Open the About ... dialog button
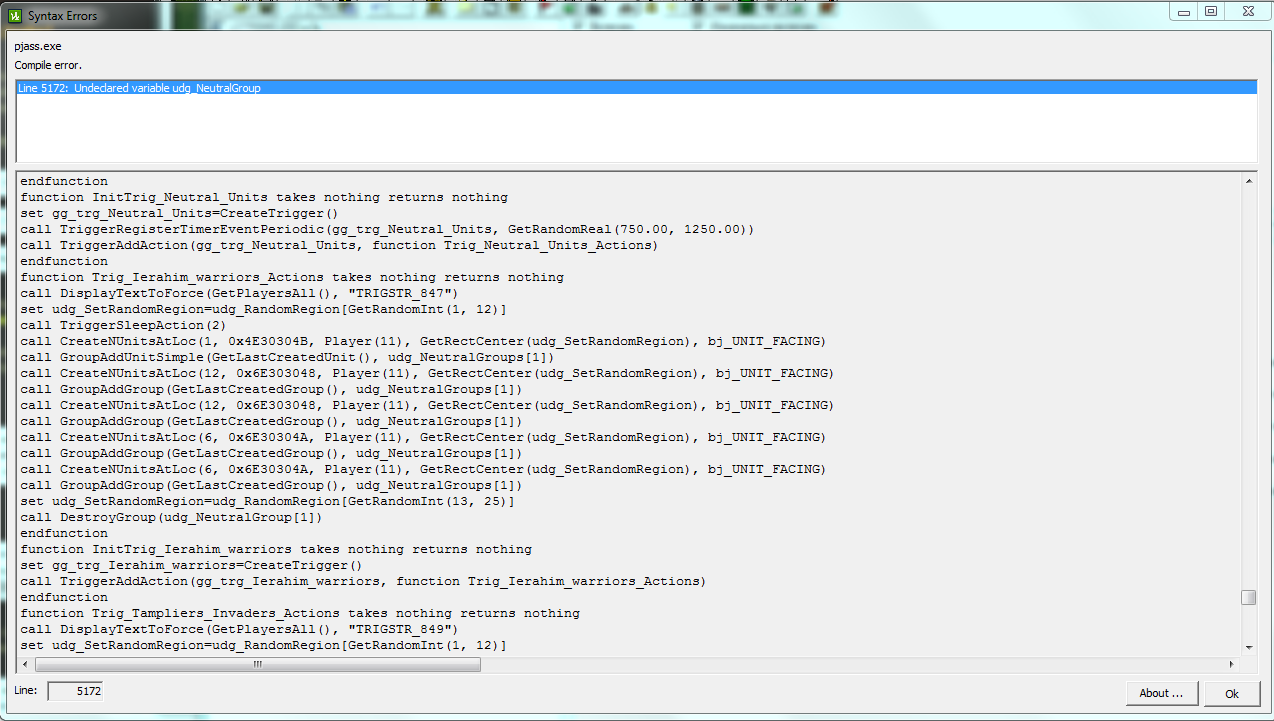Screen dimensions: 1274x721 click(1161, 693)
